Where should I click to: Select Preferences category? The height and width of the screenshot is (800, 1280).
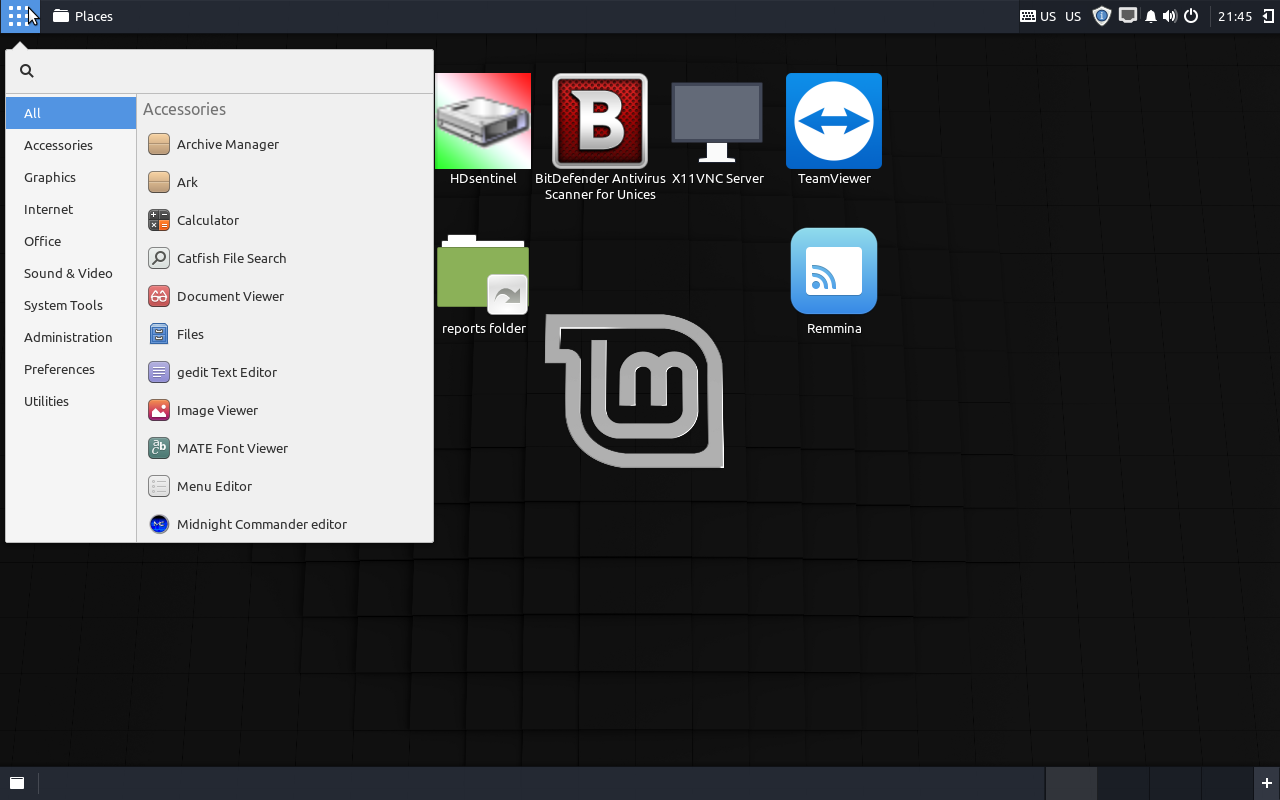[x=71, y=369]
